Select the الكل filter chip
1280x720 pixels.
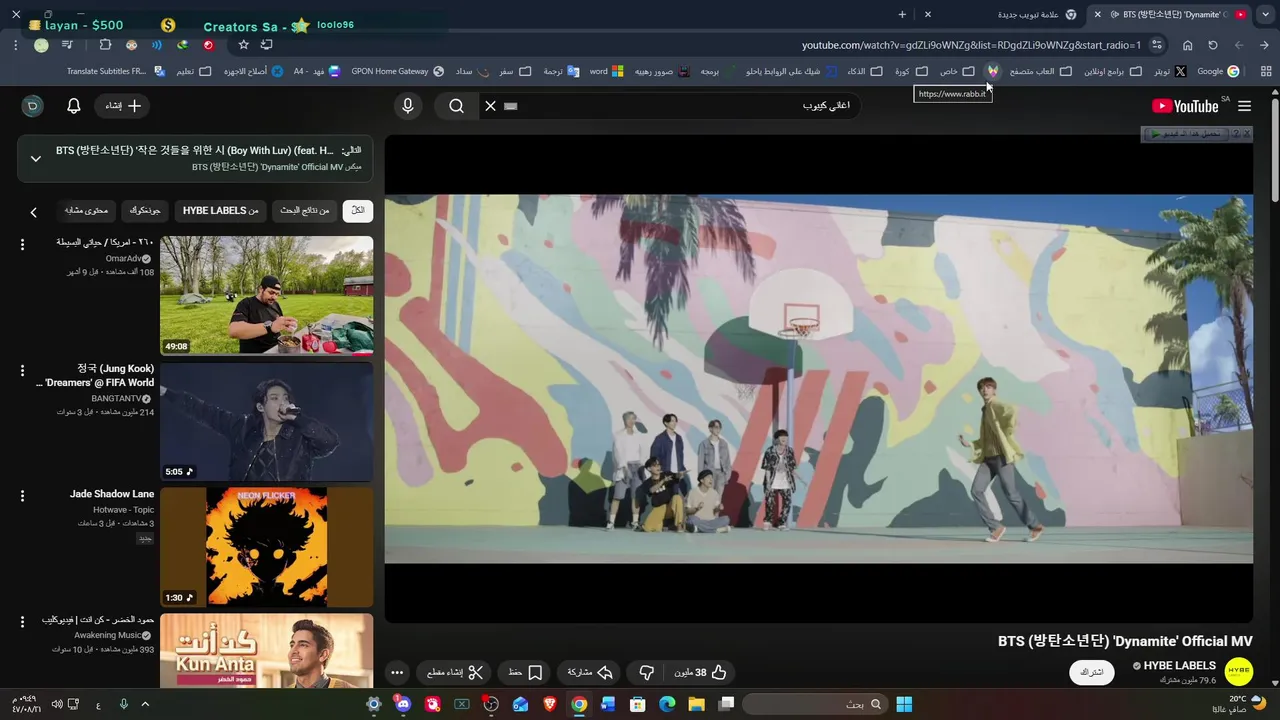(357, 211)
